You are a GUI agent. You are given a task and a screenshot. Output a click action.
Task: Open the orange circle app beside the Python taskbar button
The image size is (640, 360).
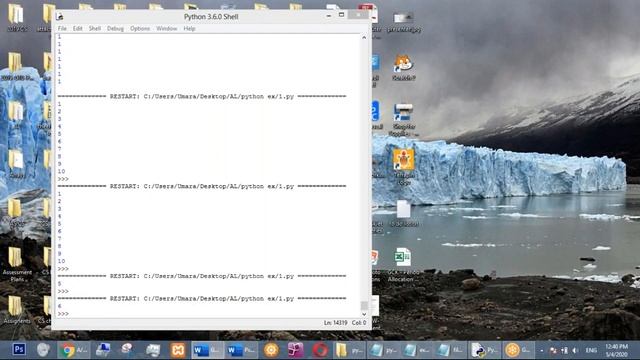tap(518, 350)
